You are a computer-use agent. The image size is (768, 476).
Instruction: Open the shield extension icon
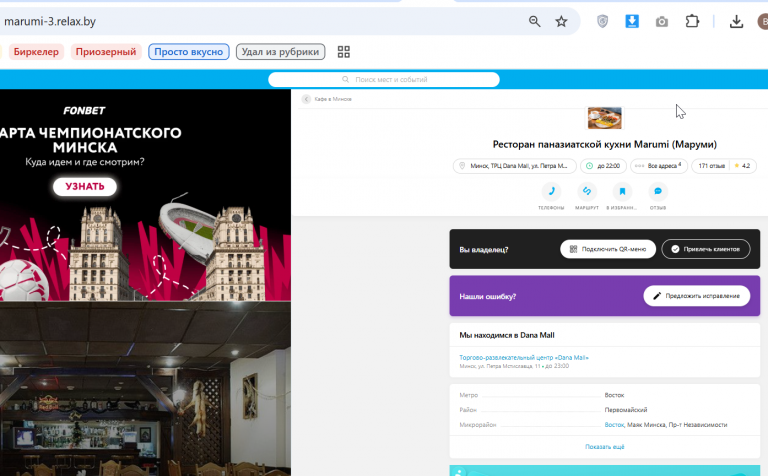[x=602, y=21]
